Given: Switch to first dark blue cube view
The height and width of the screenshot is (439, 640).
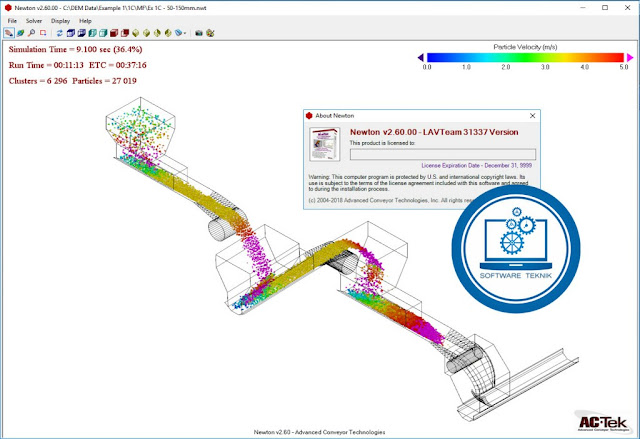Looking at the screenshot, I should (71, 33).
